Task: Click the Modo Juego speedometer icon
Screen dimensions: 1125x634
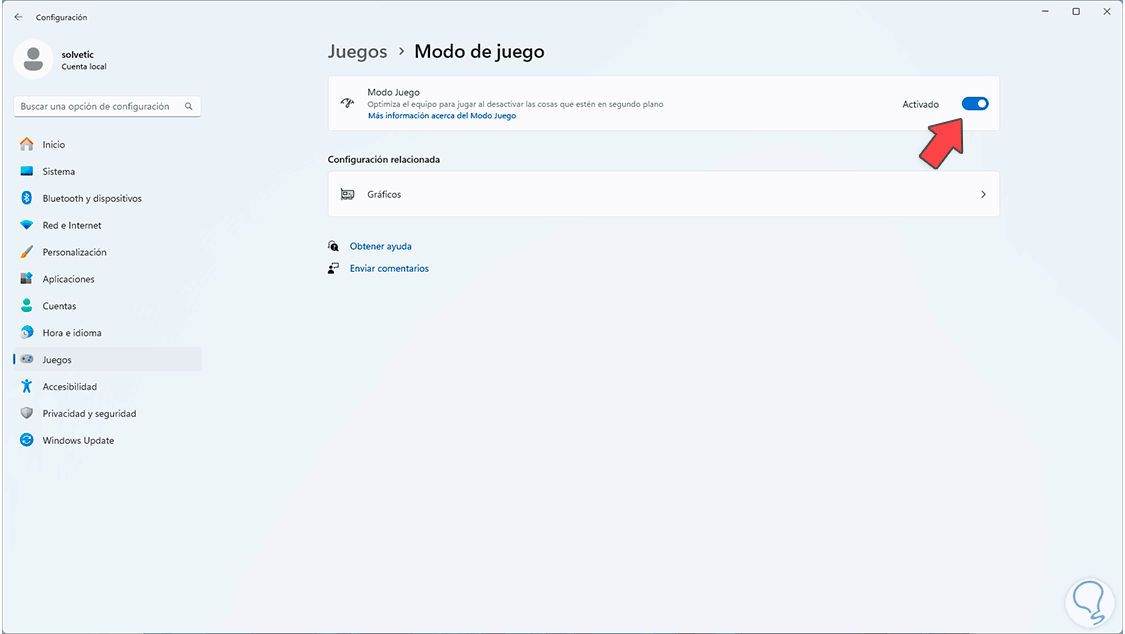Action: (347, 103)
